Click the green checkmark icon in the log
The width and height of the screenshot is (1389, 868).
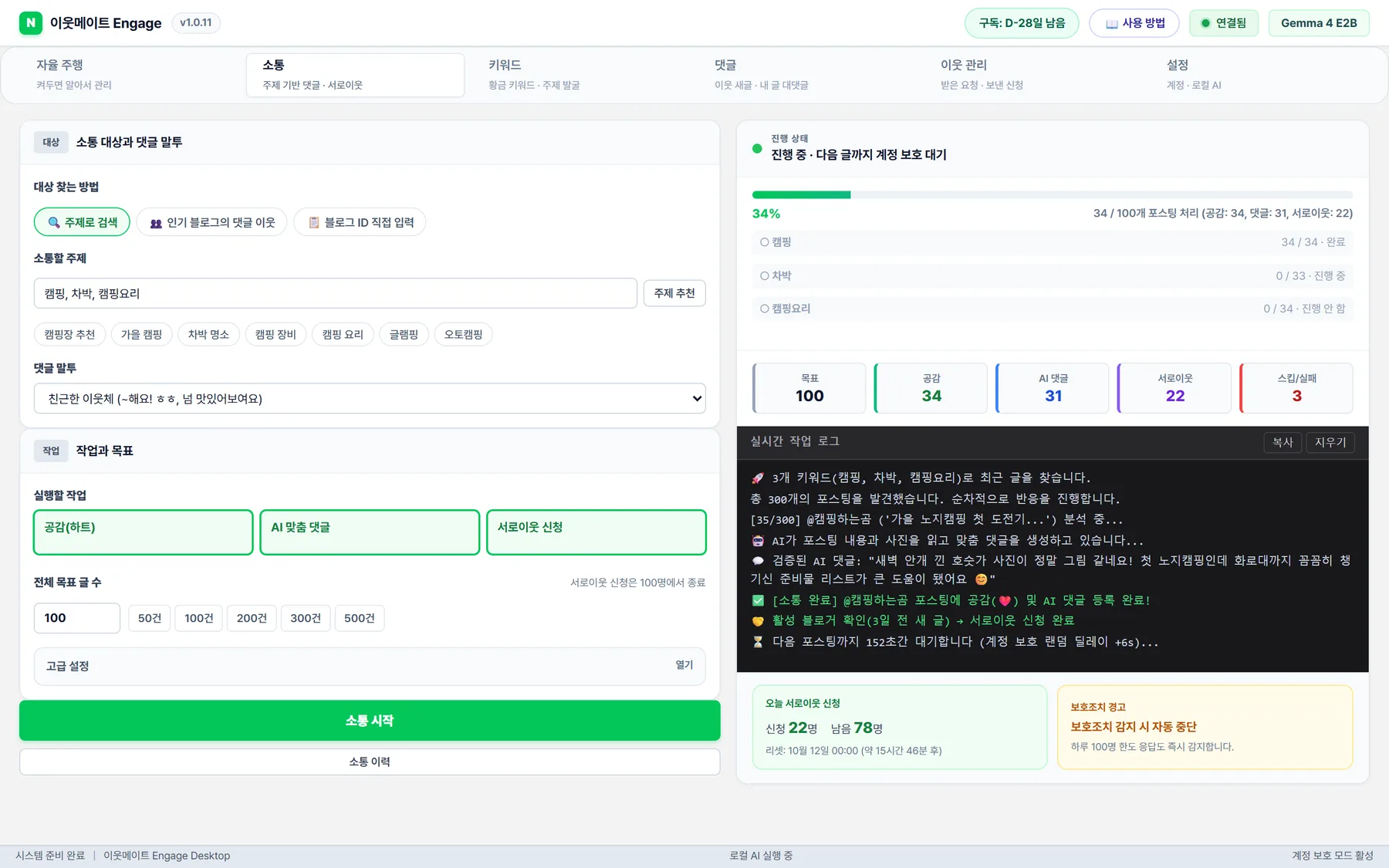tap(758, 600)
